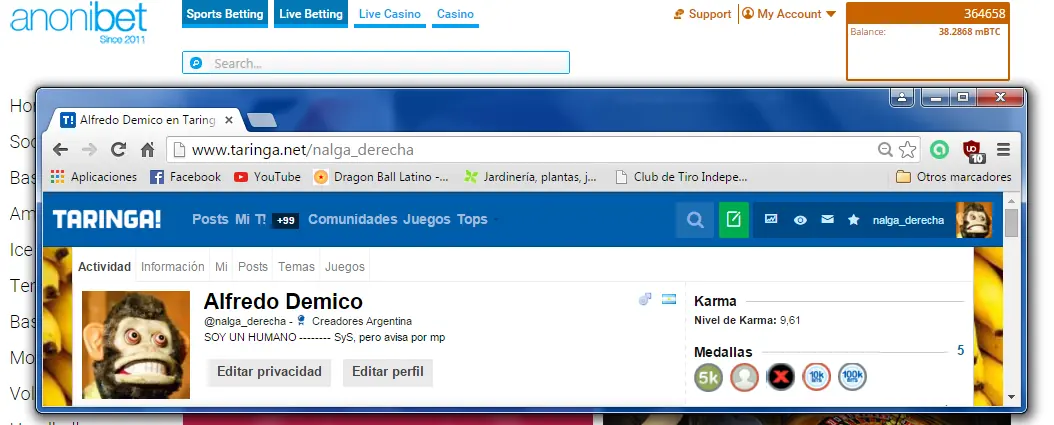Open the uBlock Origin extension icon
Image resolution: width=1054 pixels, height=425 pixels.
tap(973, 151)
